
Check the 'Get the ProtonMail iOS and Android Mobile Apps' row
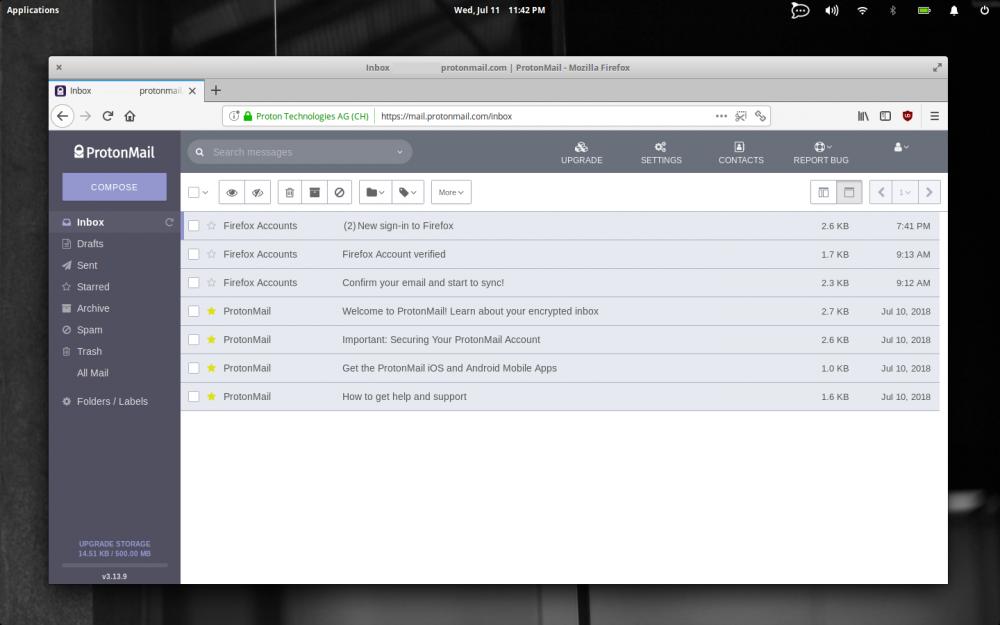(x=194, y=368)
